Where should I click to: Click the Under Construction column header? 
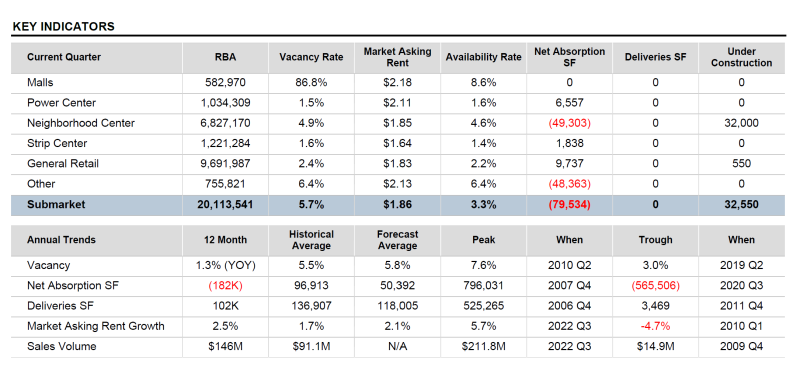tap(741, 57)
